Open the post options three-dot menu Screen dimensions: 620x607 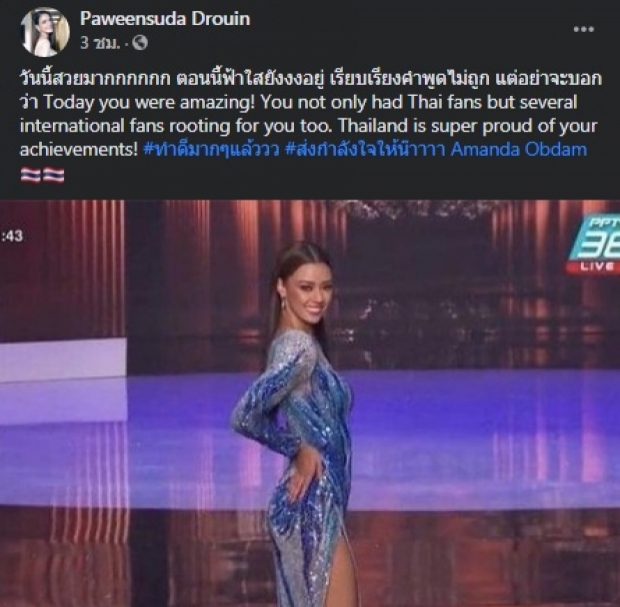pos(584,29)
